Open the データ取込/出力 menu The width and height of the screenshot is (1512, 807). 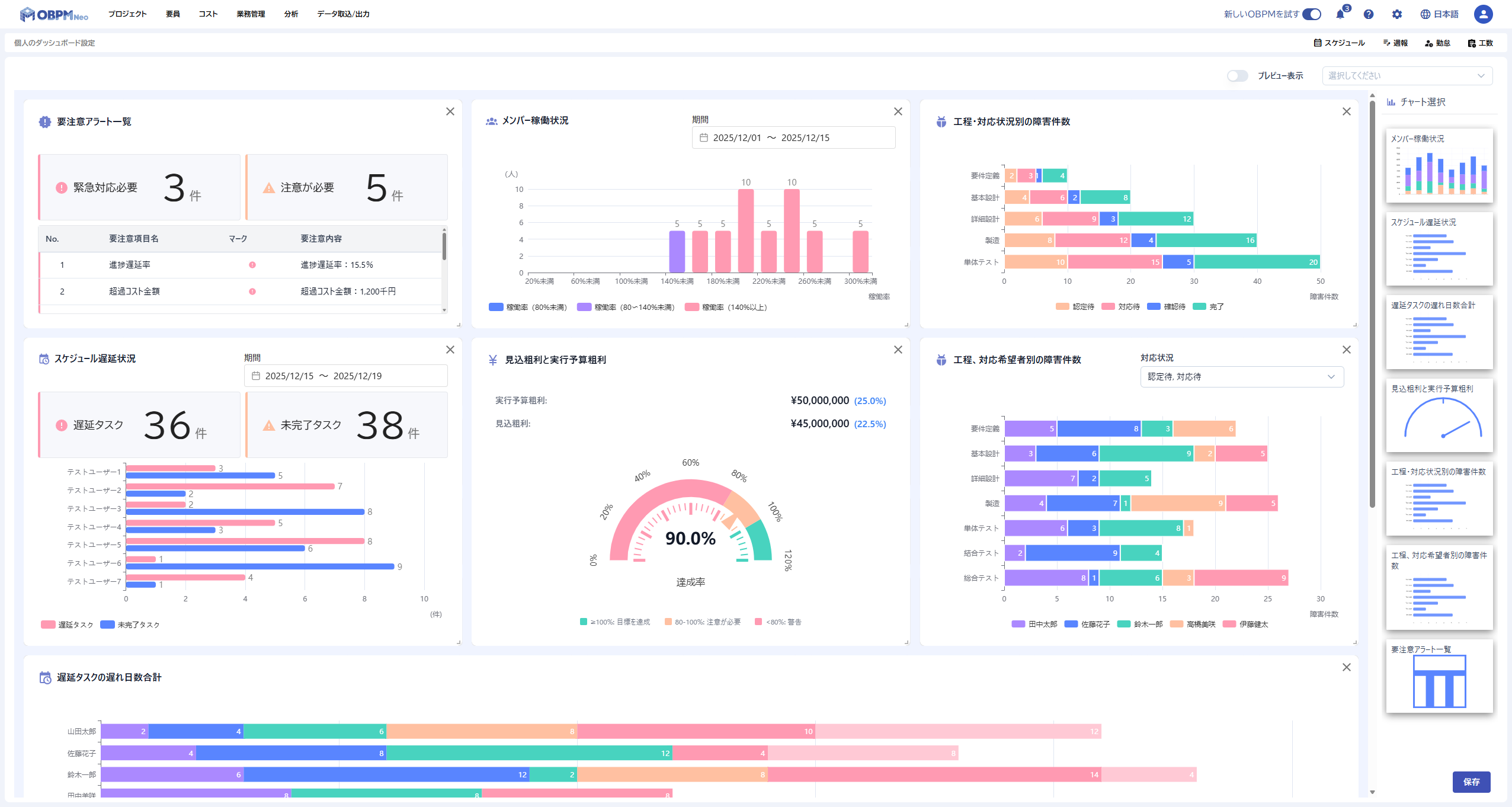point(343,14)
